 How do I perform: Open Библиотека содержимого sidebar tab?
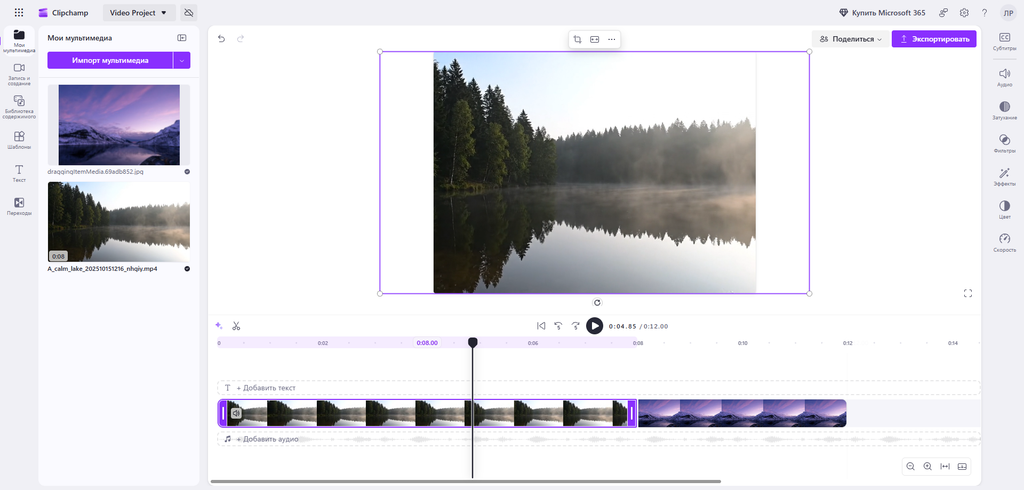(x=19, y=107)
